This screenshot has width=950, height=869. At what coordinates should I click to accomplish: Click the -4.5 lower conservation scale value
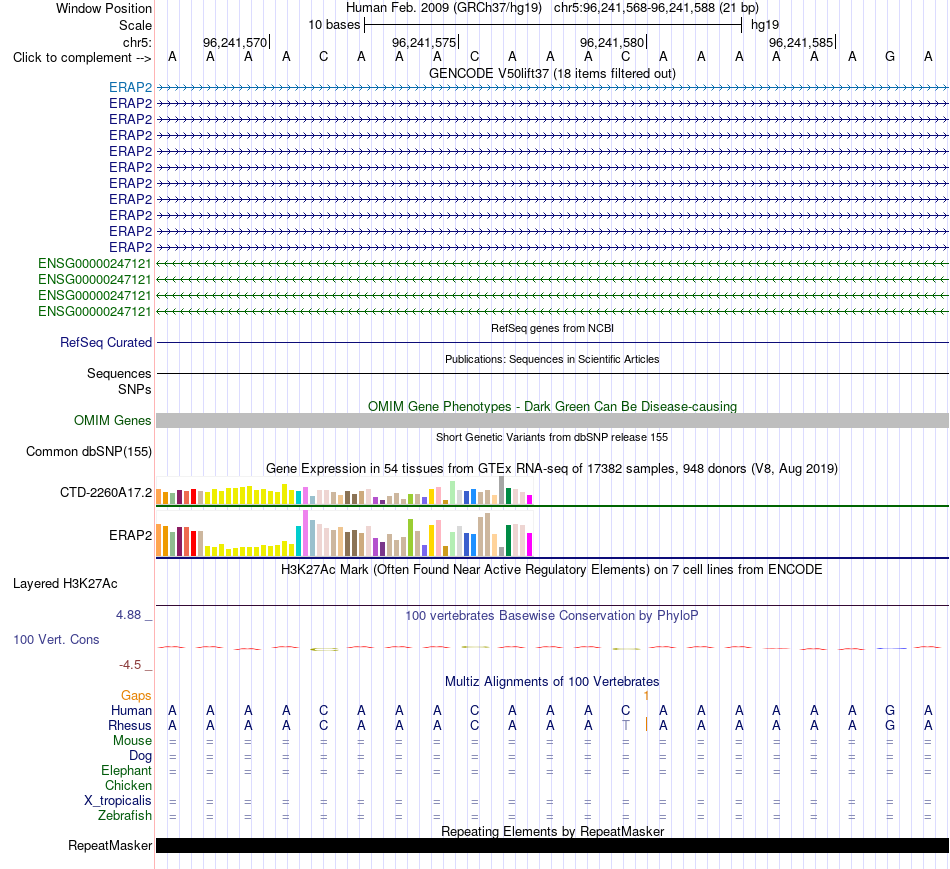(130, 665)
